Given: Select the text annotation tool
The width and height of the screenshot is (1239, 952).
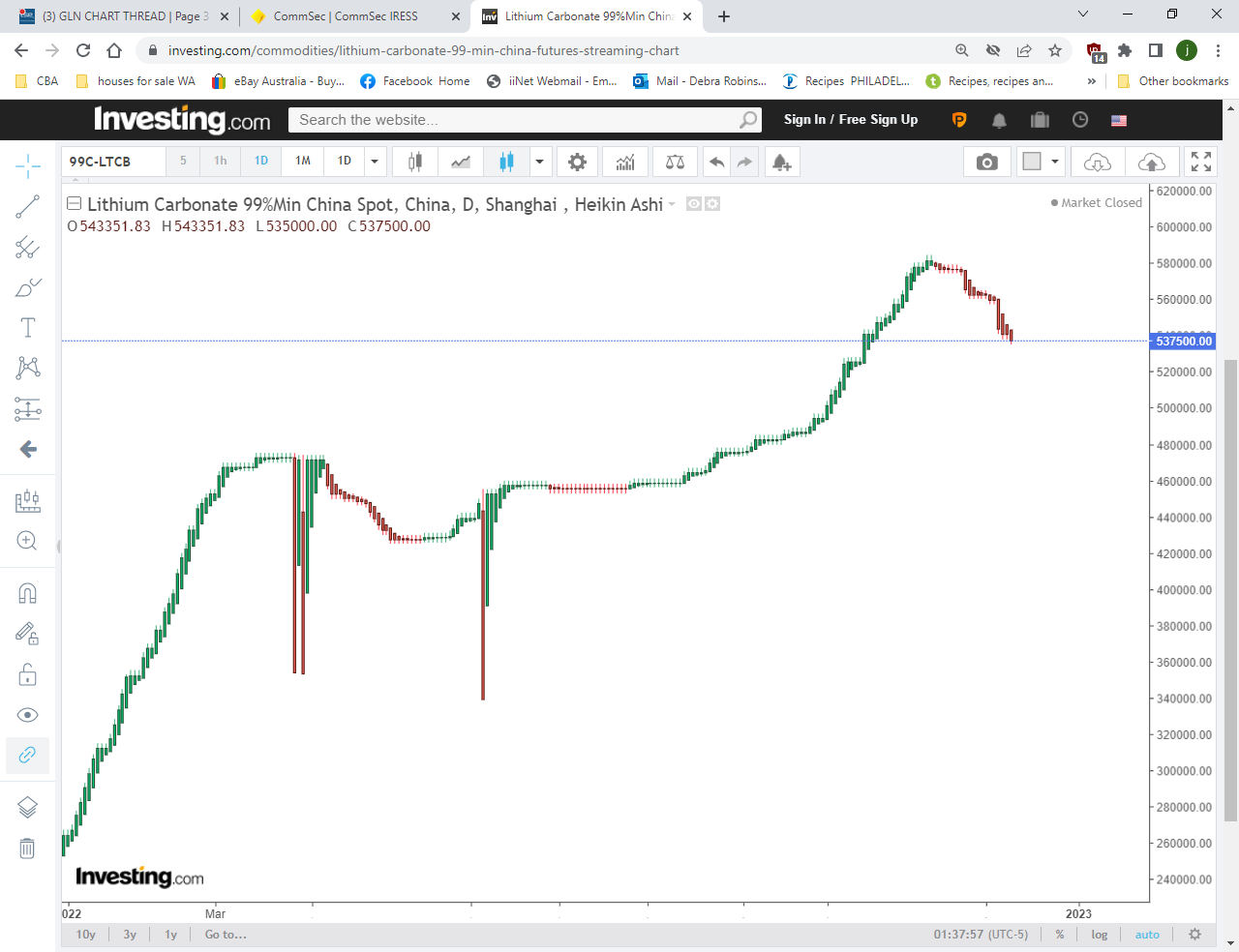Looking at the screenshot, I should tap(27, 328).
